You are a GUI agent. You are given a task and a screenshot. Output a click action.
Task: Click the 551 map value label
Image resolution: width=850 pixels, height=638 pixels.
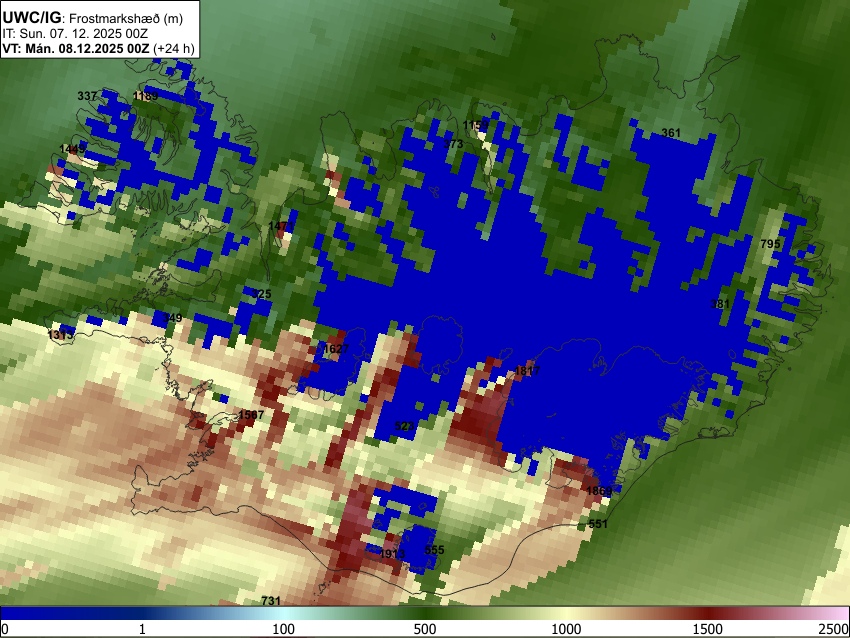tap(598, 524)
